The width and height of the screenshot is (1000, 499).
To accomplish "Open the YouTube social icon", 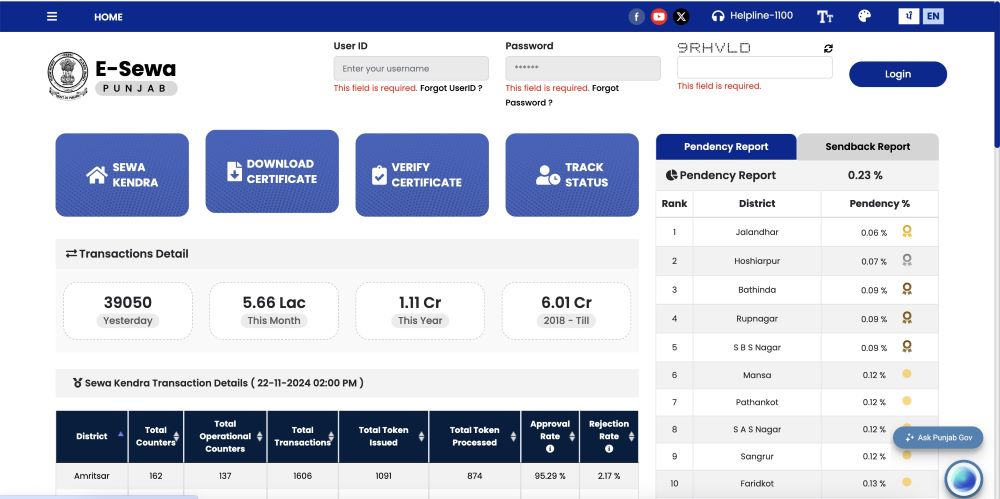I will point(659,17).
